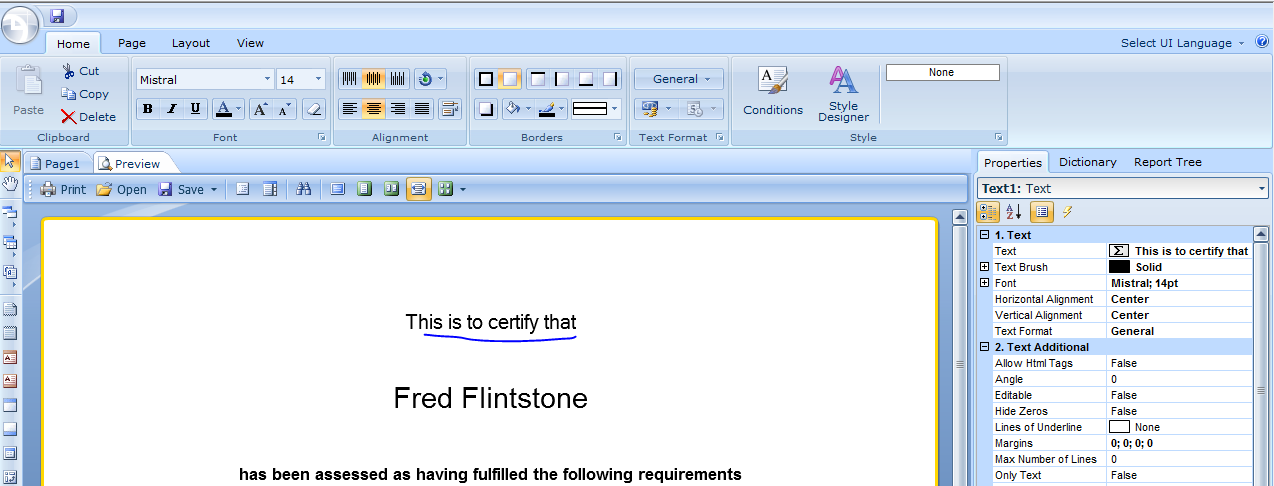
Task: Open the round application menu button
Action: [20, 24]
